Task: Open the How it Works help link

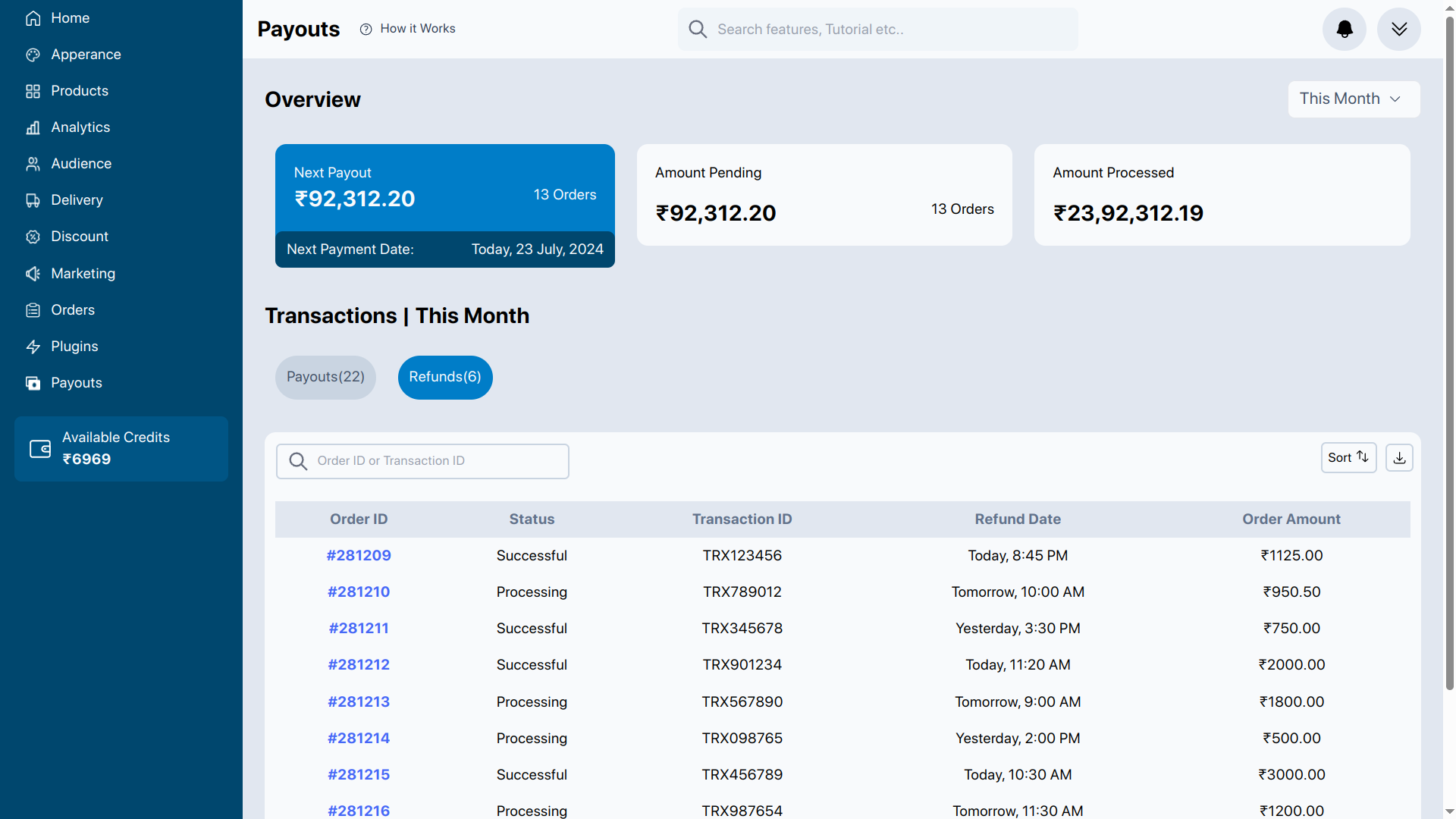Action: pyautogui.click(x=408, y=29)
